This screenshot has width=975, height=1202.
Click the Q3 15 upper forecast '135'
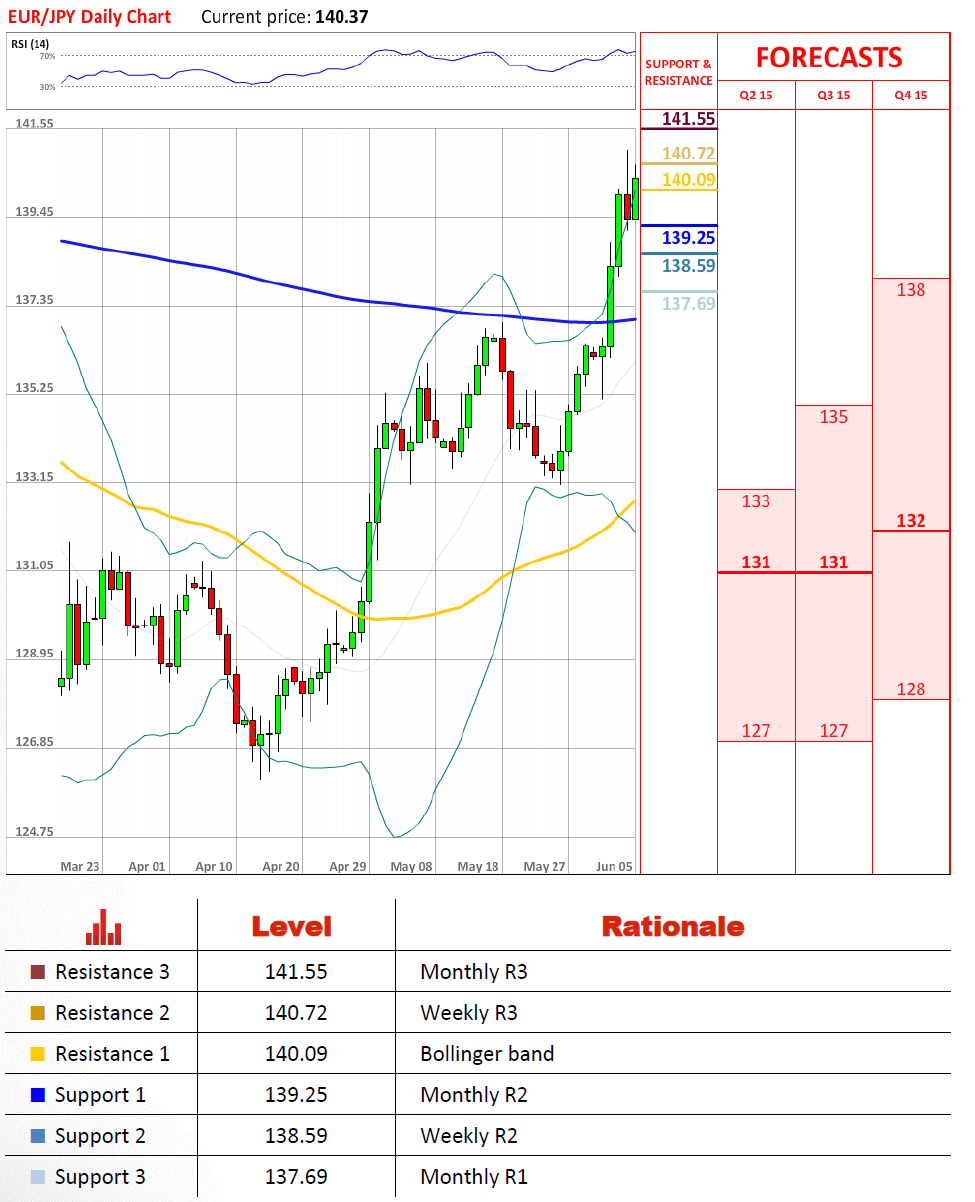834,417
